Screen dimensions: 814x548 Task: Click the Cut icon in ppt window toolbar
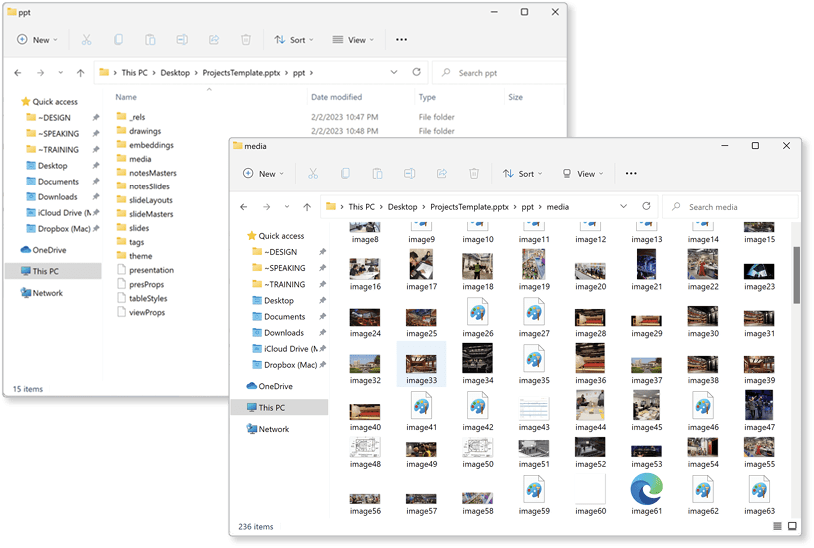click(x=86, y=39)
